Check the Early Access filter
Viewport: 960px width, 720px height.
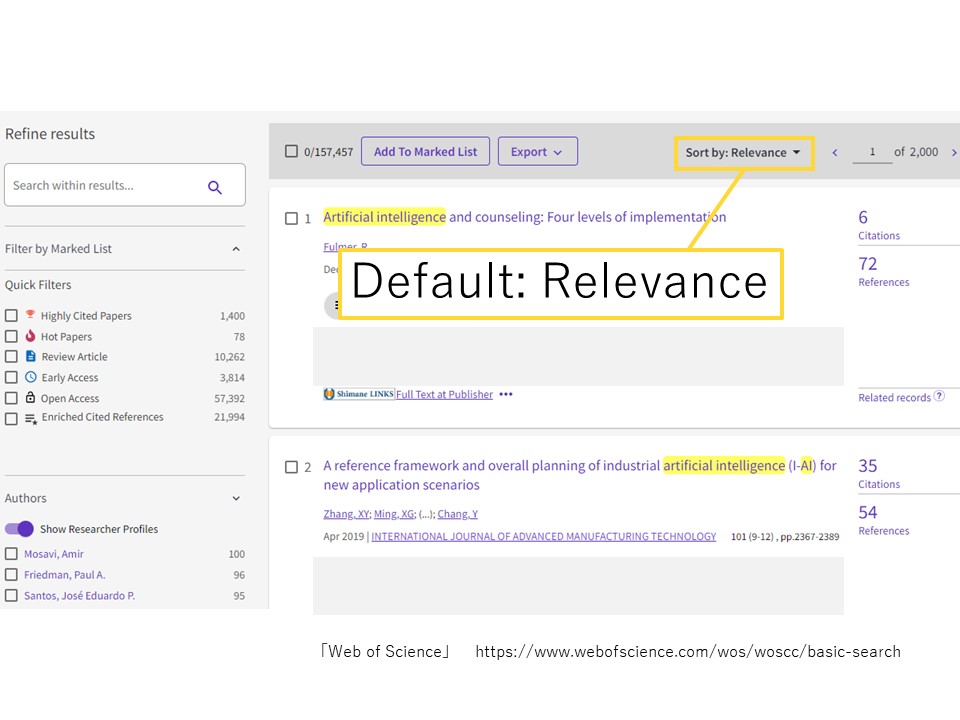click(x=11, y=377)
